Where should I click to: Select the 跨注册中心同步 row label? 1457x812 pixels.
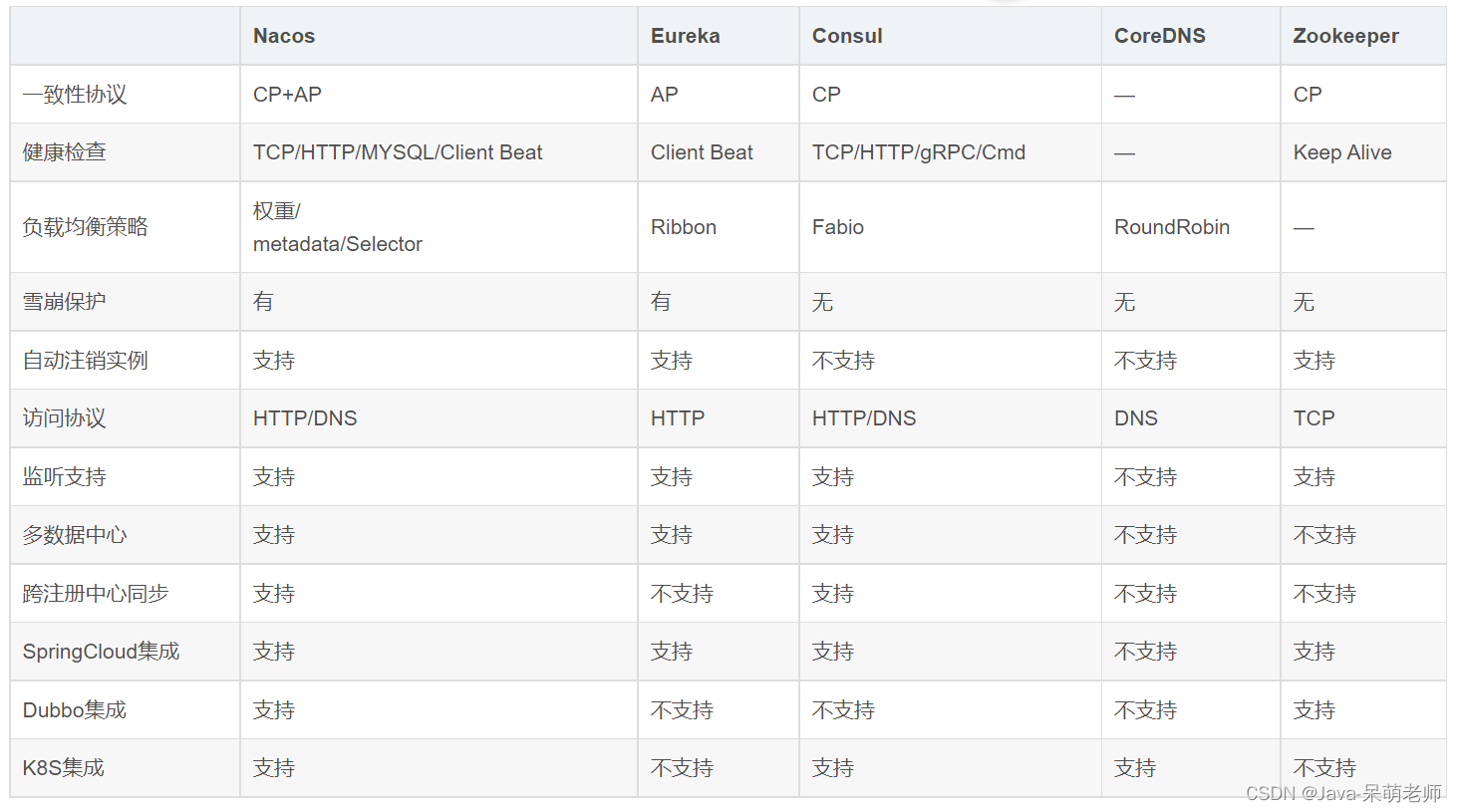pyautogui.click(x=96, y=594)
